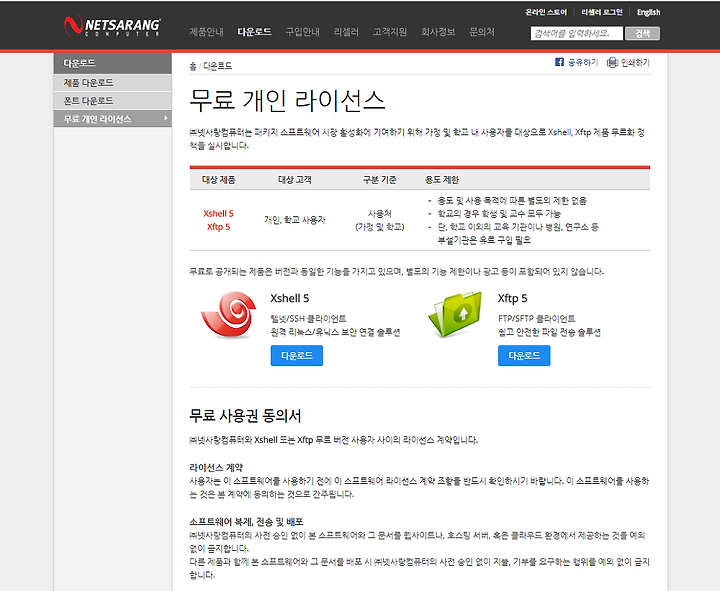The image size is (720, 591).
Task: Click the 구분 기준 column header
Action: pyautogui.click(x=380, y=180)
